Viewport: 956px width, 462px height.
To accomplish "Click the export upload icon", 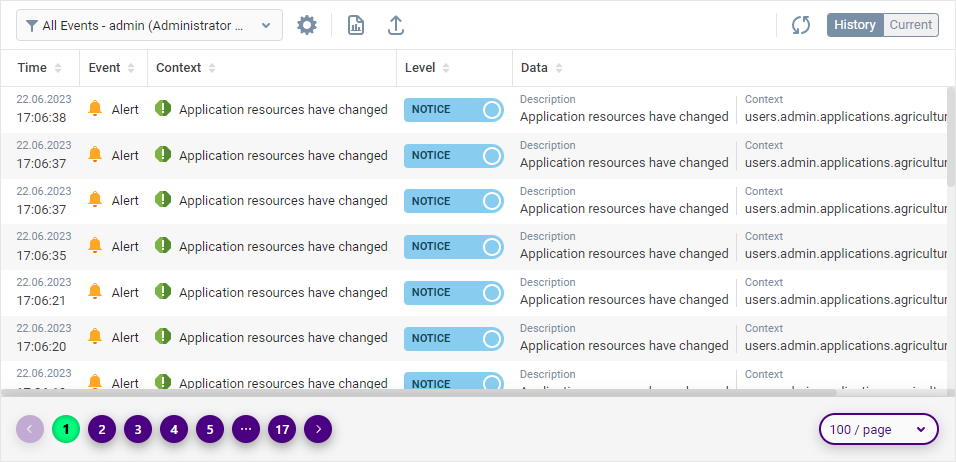I will (396, 26).
